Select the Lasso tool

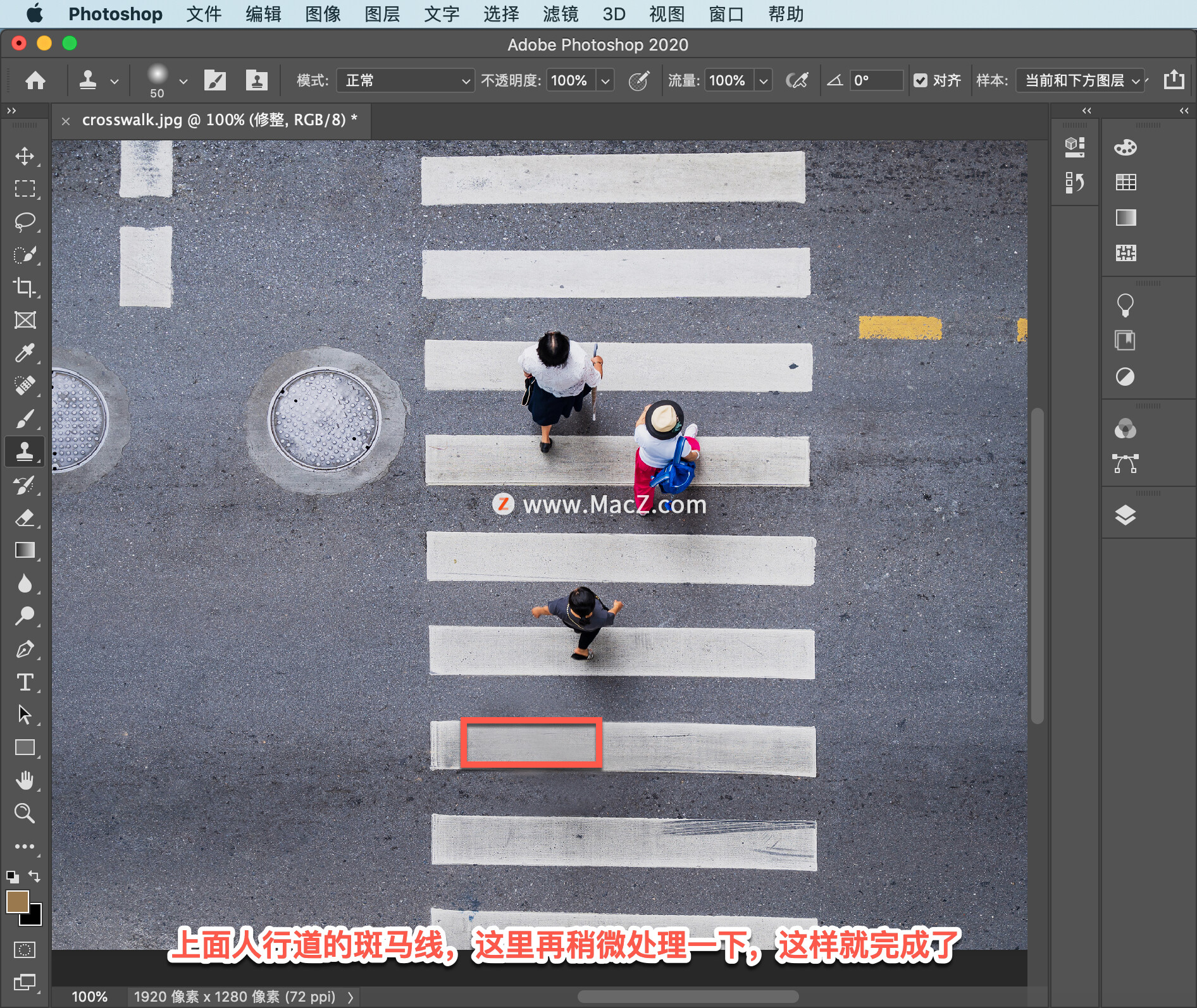[x=25, y=222]
